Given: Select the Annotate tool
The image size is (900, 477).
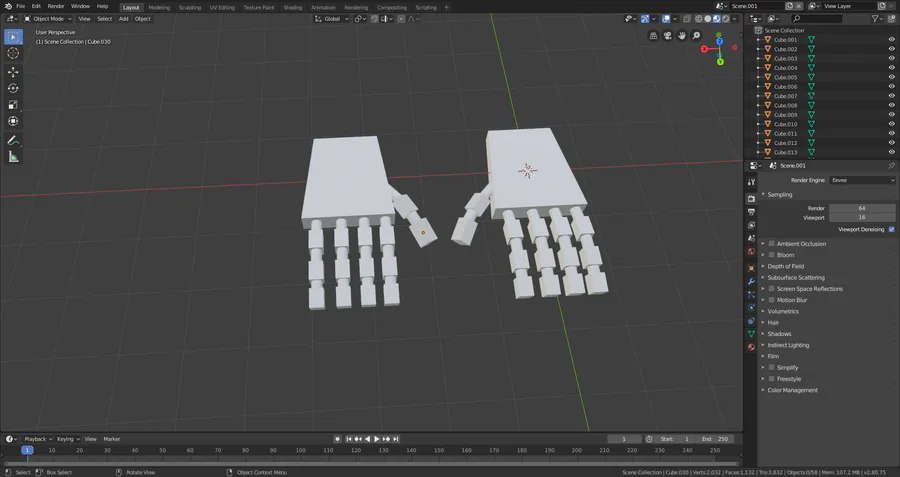Looking at the screenshot, I should [13, 140].
